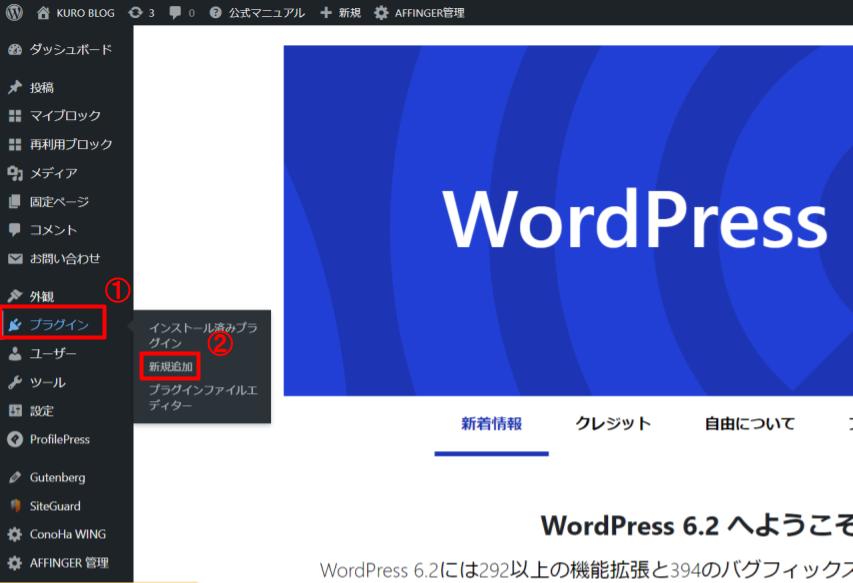Click the WordPress logo in admin bar
The height and width of the screenshot is (583, 853).
coord(14,12)
